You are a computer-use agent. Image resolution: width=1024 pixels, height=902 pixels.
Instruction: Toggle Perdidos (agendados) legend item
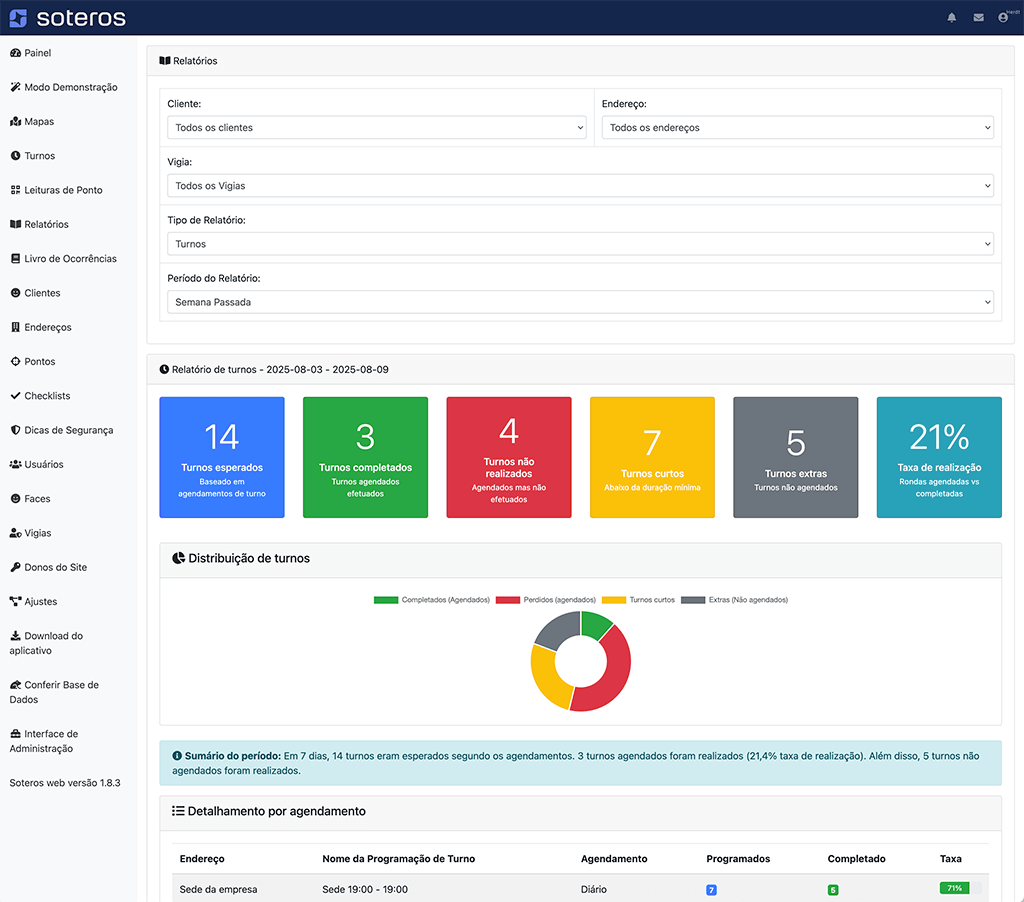(548, 600)
